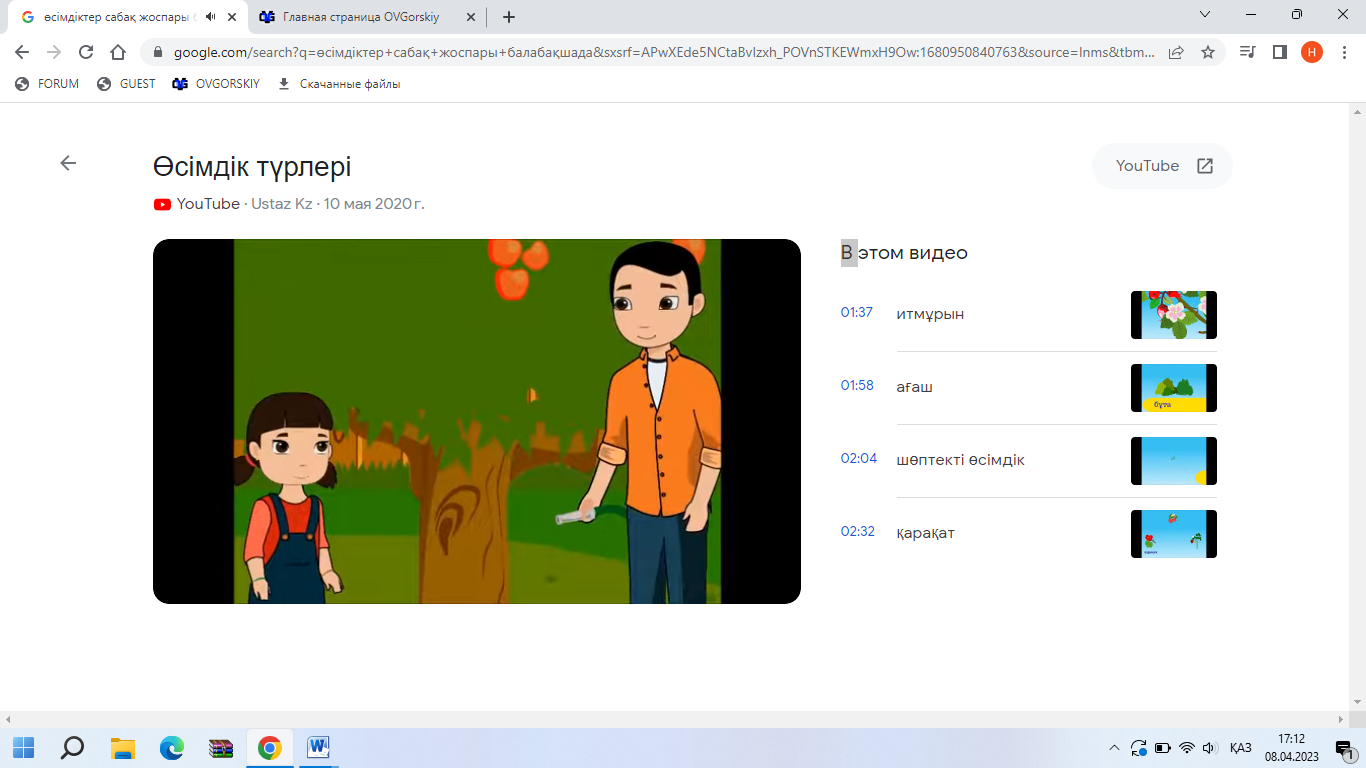Jump to 01:58 ағаш chapter
1366x768 pixels.
[857, 386]
